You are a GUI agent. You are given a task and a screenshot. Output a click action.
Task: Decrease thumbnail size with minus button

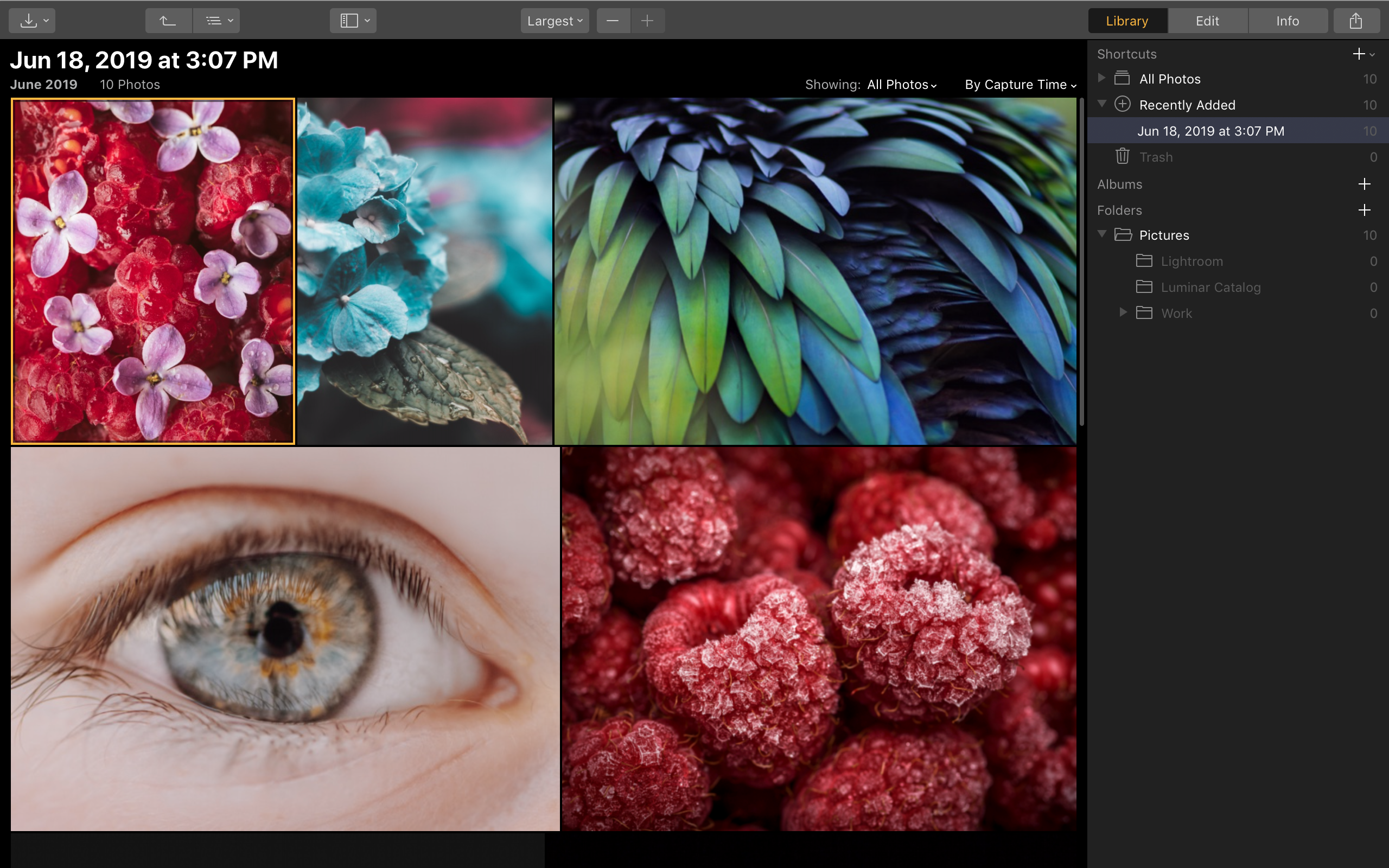[x=613, y=20]
